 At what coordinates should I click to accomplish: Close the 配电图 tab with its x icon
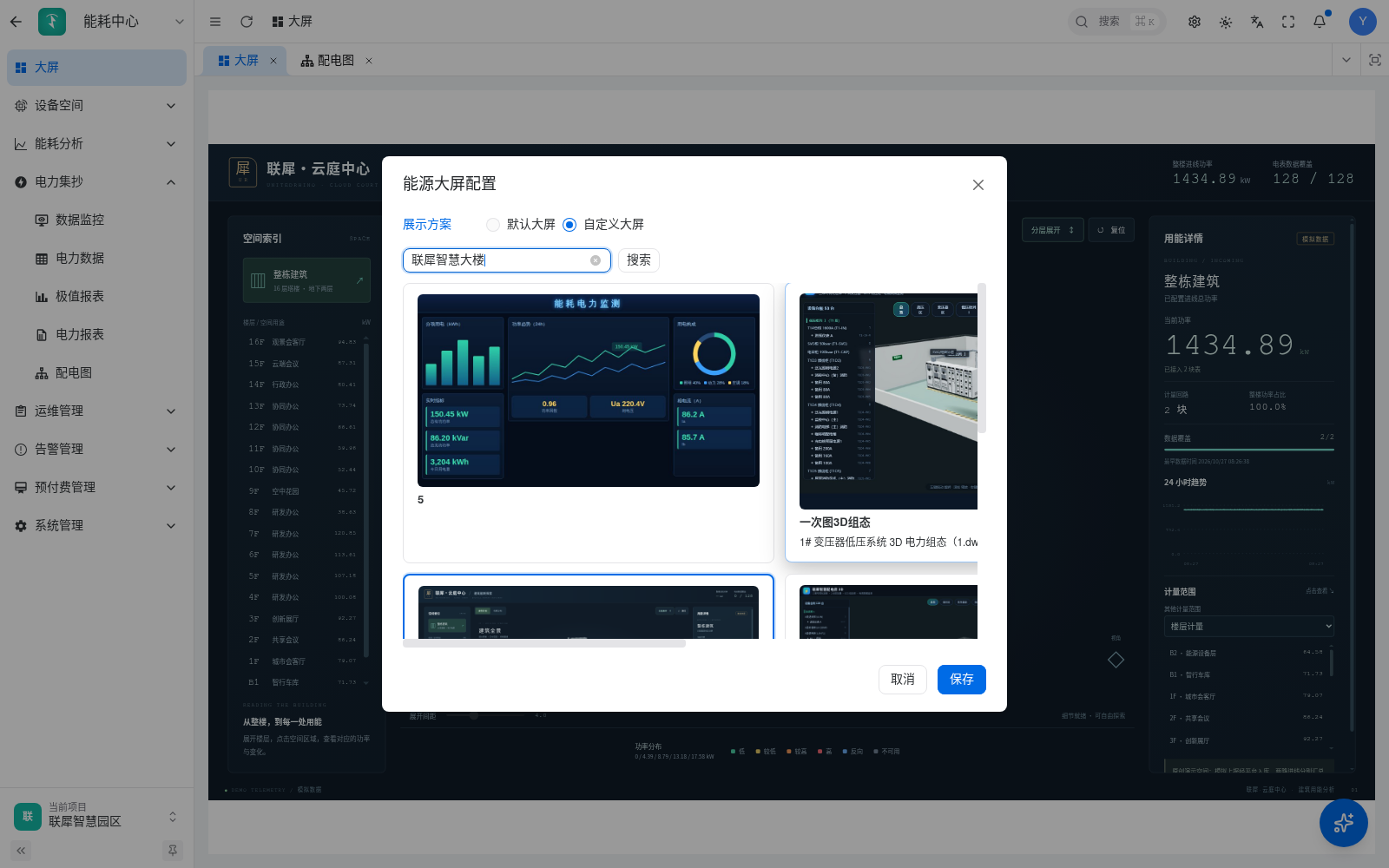pos(369,61)
